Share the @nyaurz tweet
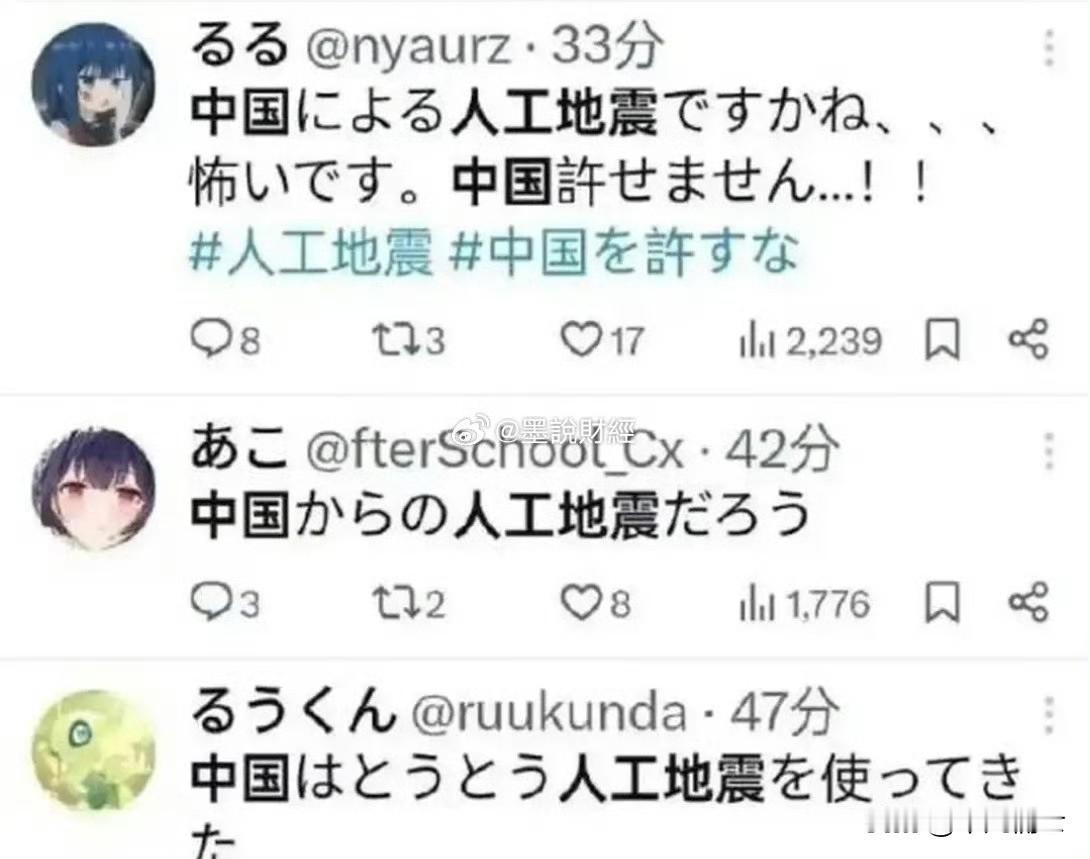Screen dimensions: 1090x859 click(x=1028, y=339)
